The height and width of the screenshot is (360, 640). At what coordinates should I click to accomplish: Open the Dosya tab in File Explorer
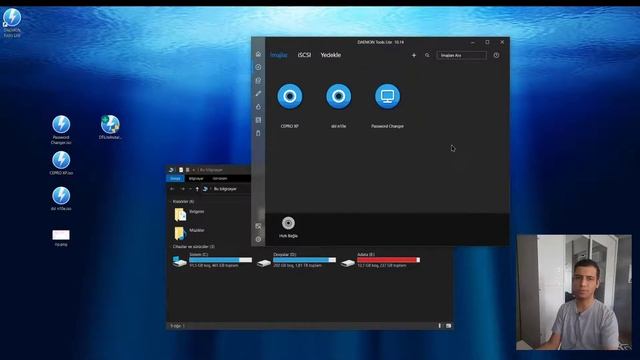point(176,178)
